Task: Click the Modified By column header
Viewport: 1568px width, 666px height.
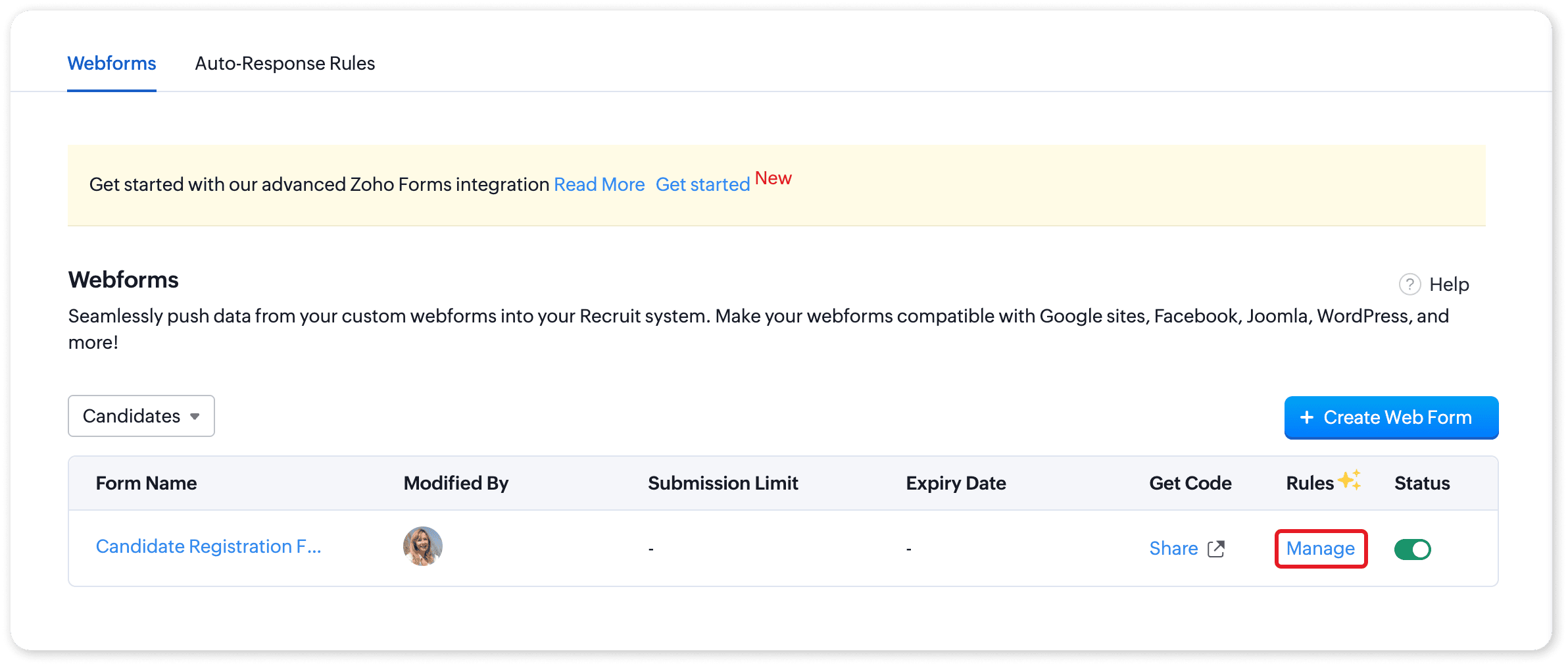Action: point(456,484)
